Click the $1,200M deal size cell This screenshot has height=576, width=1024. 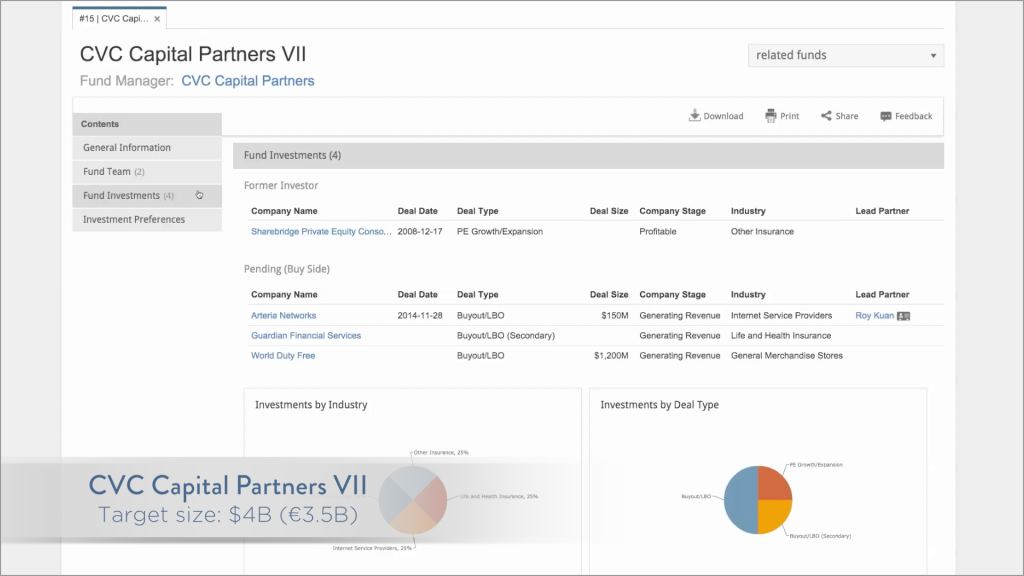pos(611,356)
